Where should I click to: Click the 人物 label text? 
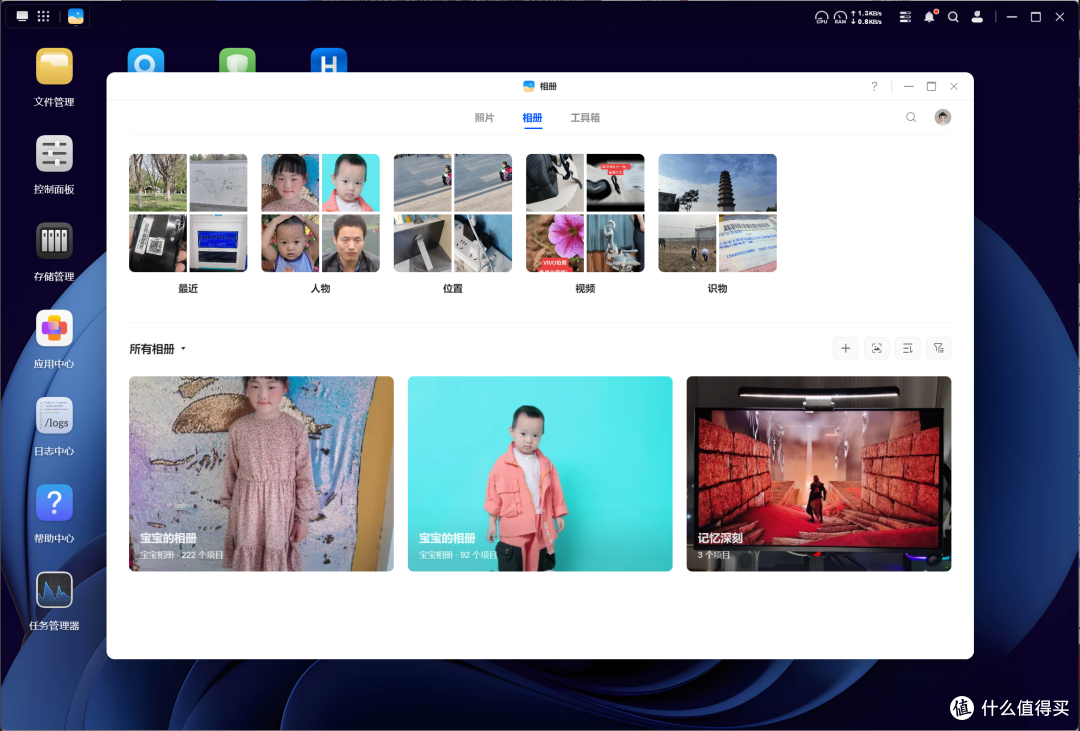tap(320, 289)
